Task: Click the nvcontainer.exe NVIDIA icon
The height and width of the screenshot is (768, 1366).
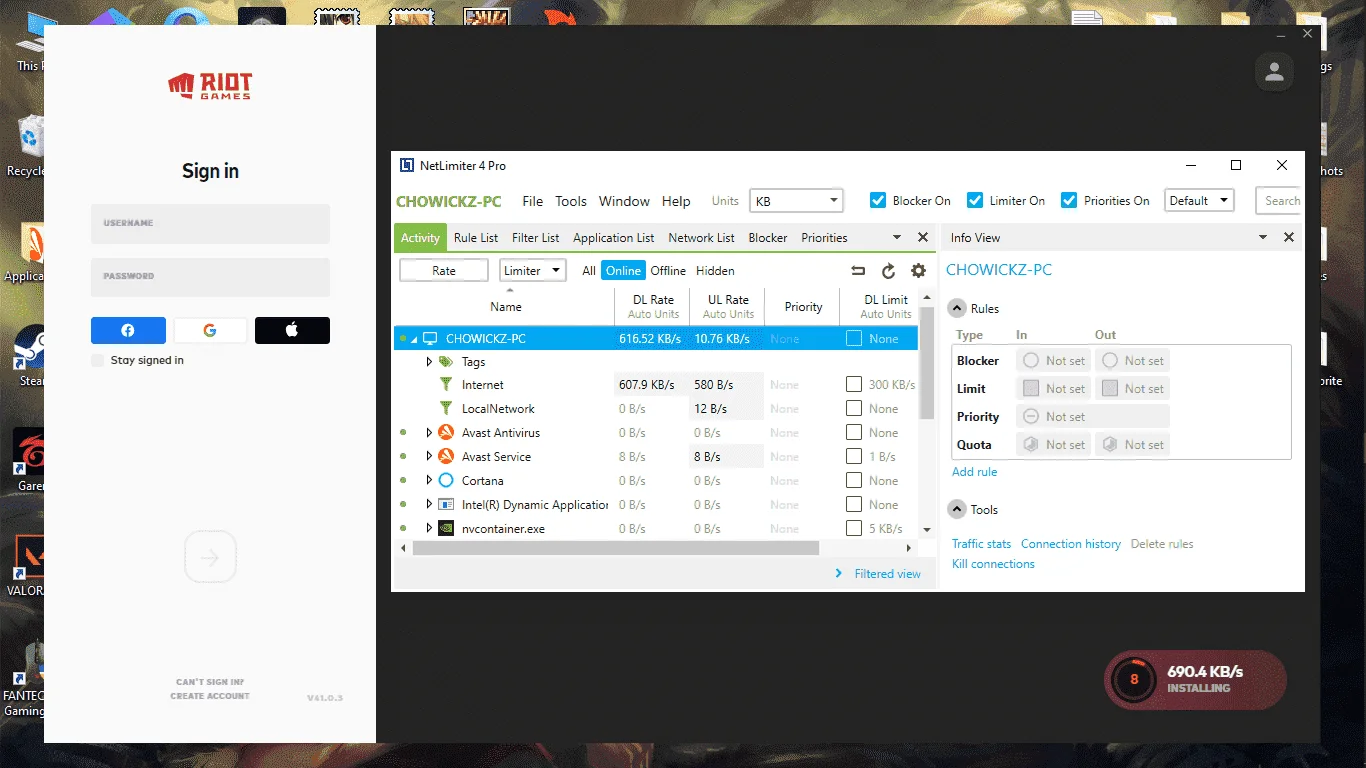Action: pos(446,529)
